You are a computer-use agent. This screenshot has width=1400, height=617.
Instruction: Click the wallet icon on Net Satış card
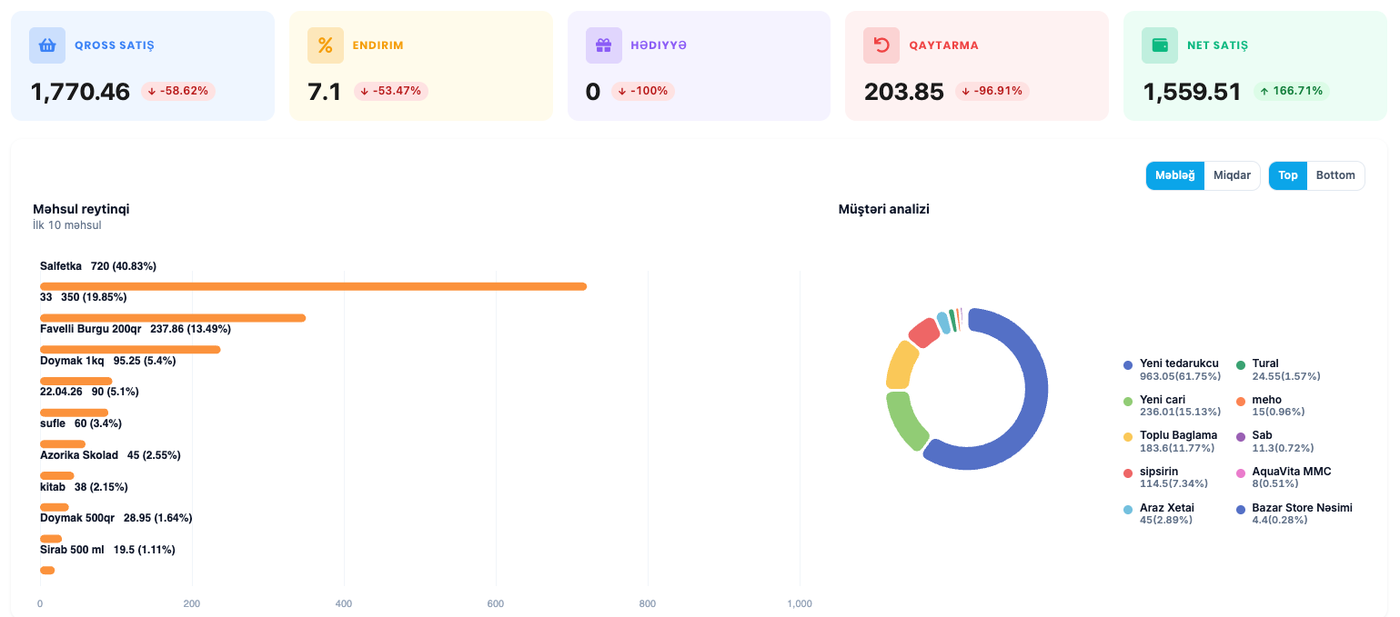coord(1160,45)
